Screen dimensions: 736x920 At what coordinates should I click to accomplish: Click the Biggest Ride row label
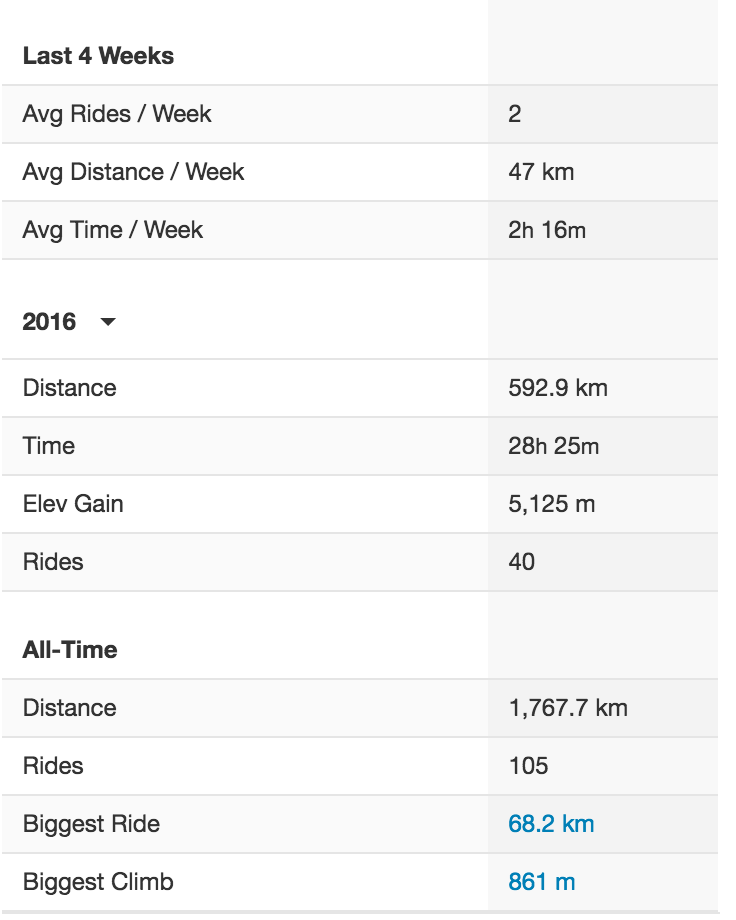91,824
